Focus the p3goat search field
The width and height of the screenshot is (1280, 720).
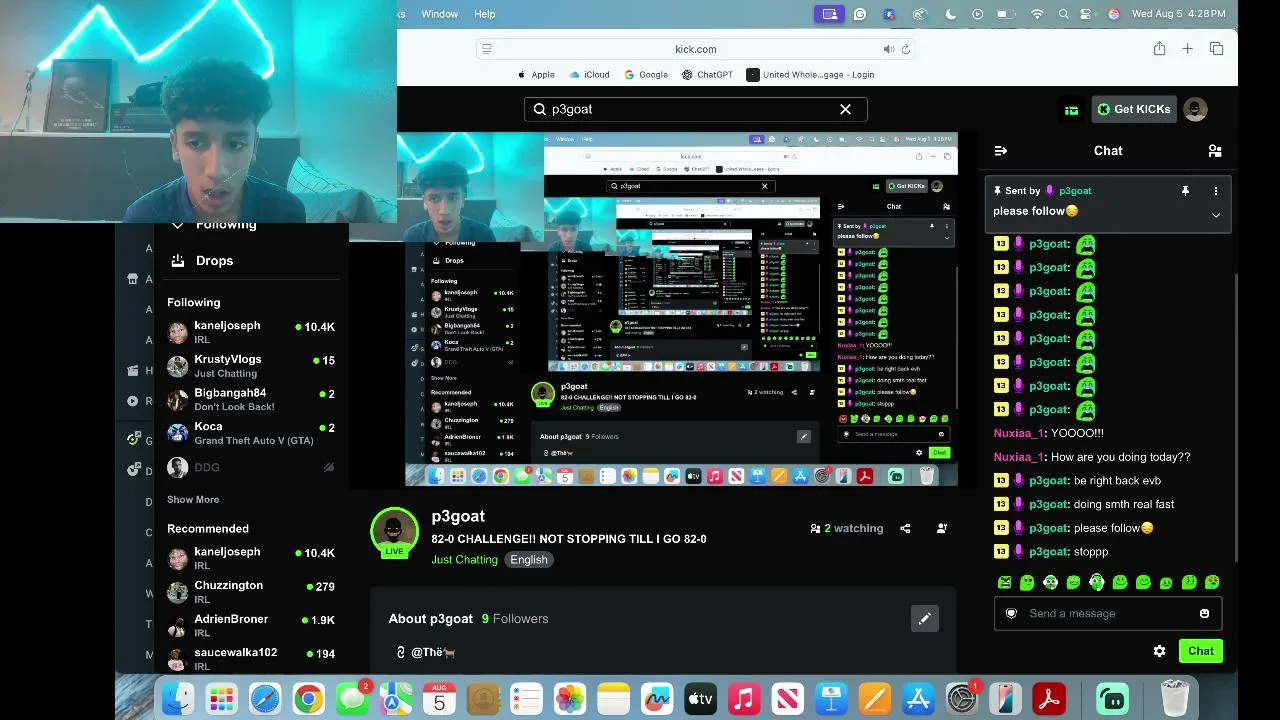[x=695, y=109]
